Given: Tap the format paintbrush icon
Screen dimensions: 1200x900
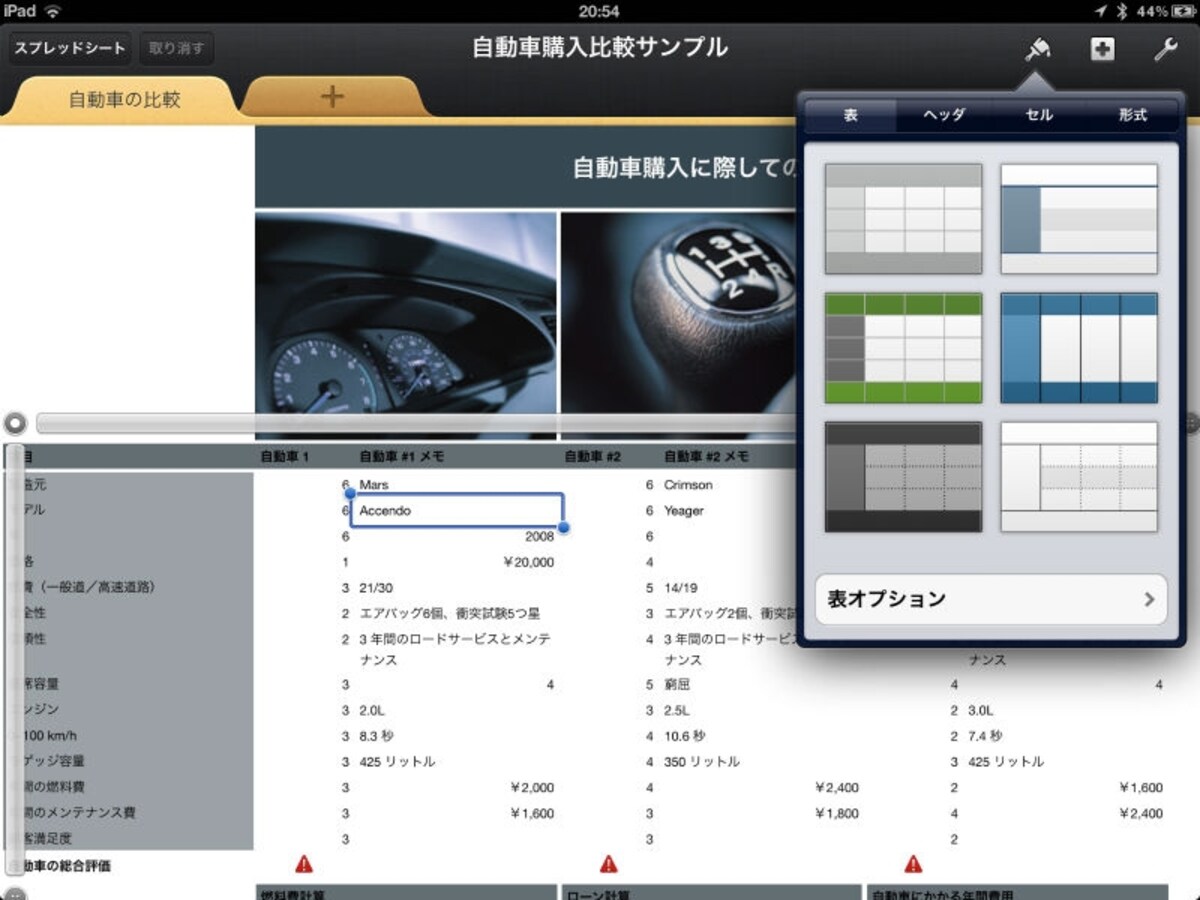Looking at the screenshot, I should point(1037,47).
